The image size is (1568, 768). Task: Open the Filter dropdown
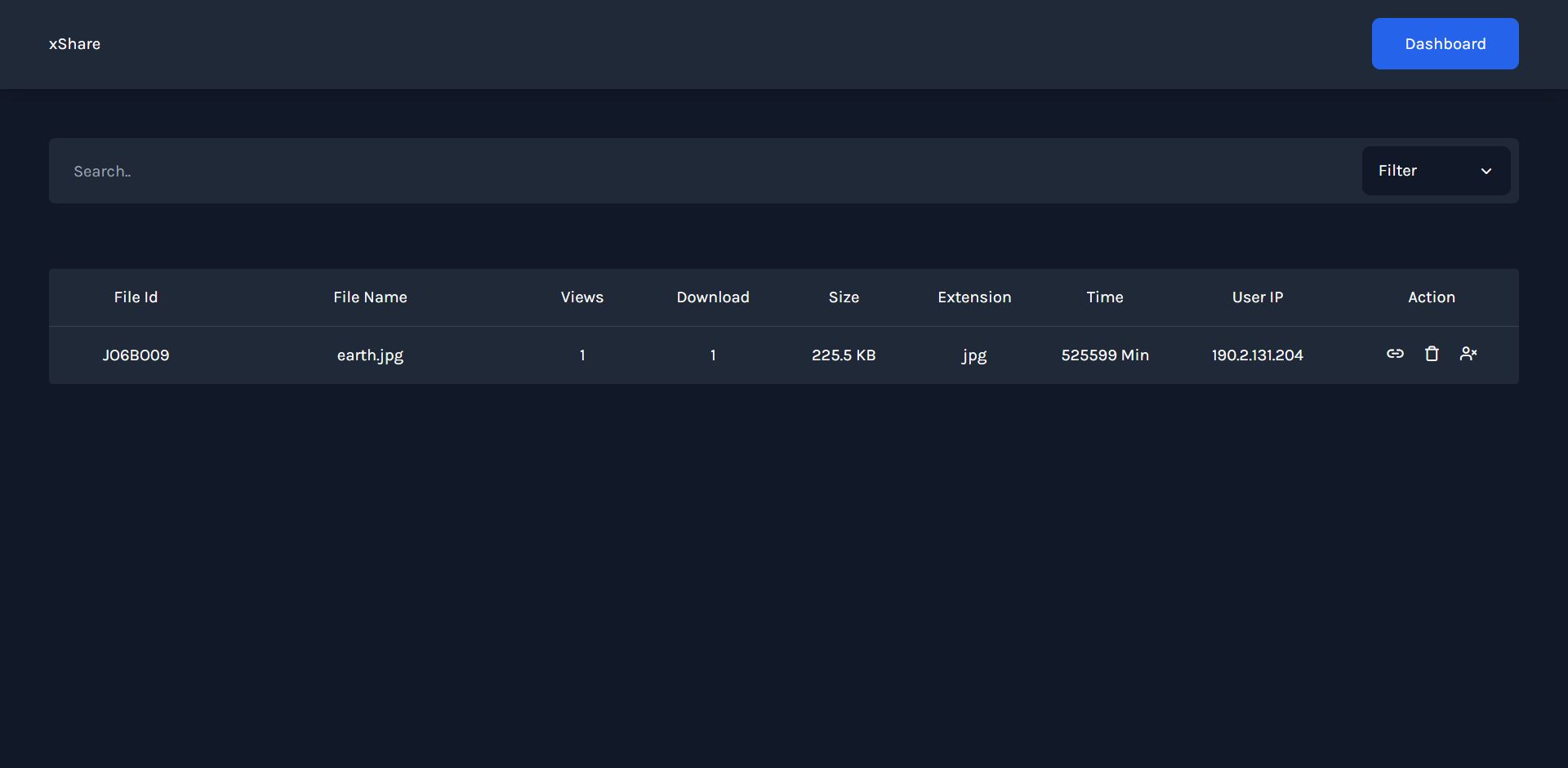tap(1436, 171)
